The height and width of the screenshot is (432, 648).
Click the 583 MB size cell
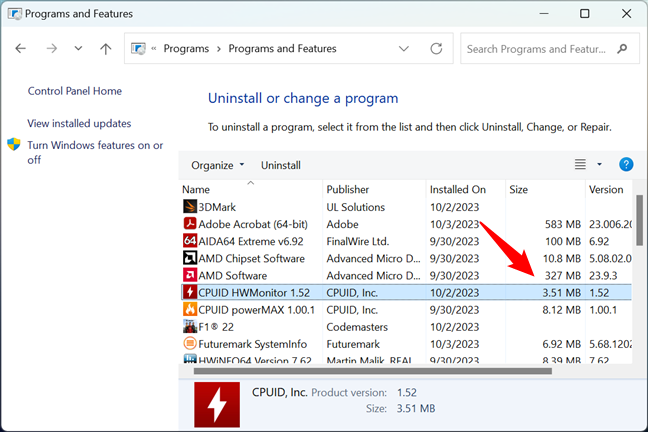562,224
